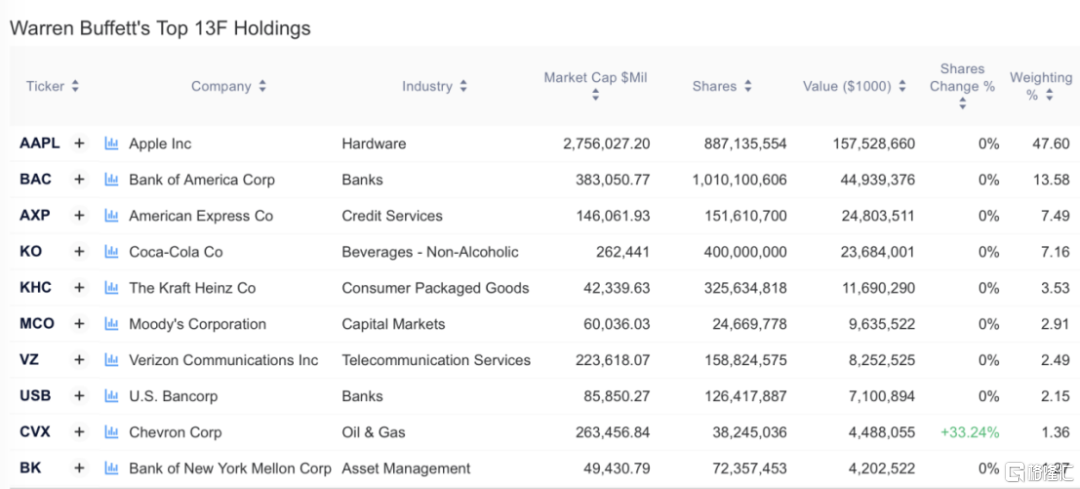Open the BAC ticker link
1080x489 pixels.
coord(35,179)
